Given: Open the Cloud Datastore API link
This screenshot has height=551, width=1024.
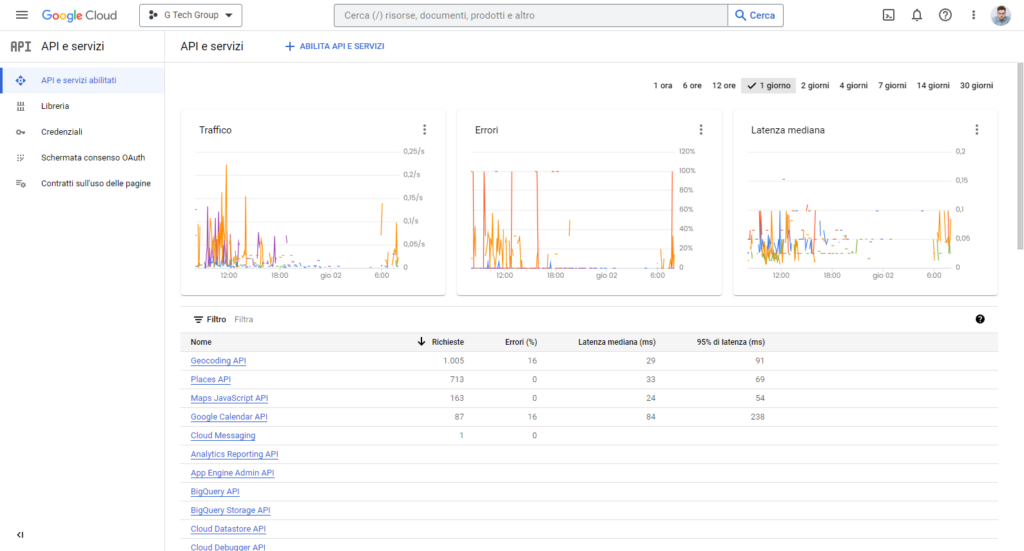Looking at the screenshot, I should pyautogui.click(x=228, y=529).
